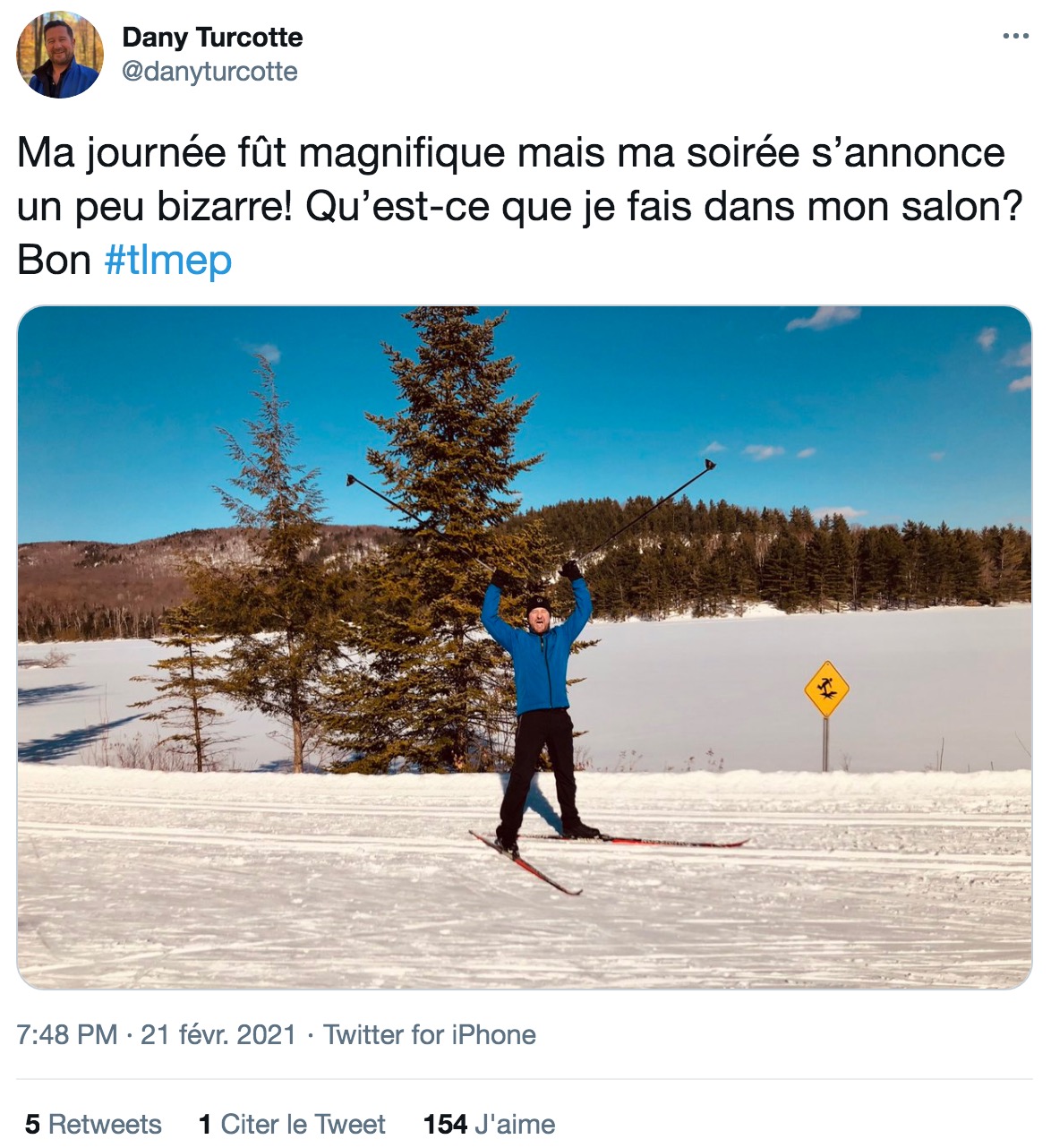
Task: View the Citer le Tweet quotes
Action: (x=292, y=1124)
